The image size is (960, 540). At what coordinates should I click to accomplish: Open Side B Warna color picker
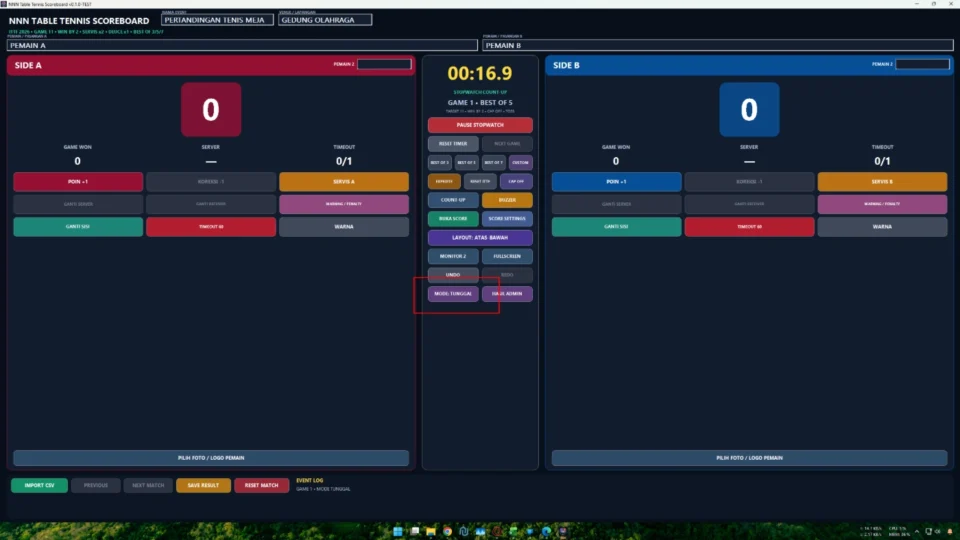click(x=882, y=227)
